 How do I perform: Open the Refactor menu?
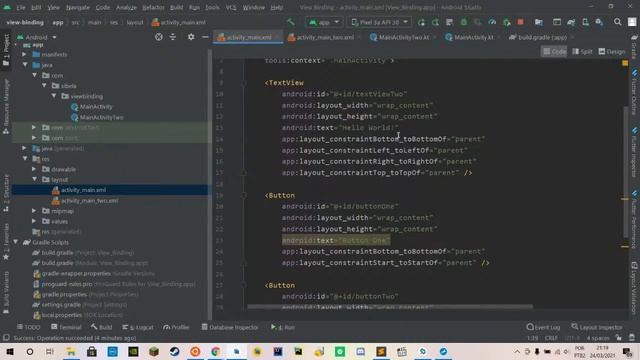(153, 7)
